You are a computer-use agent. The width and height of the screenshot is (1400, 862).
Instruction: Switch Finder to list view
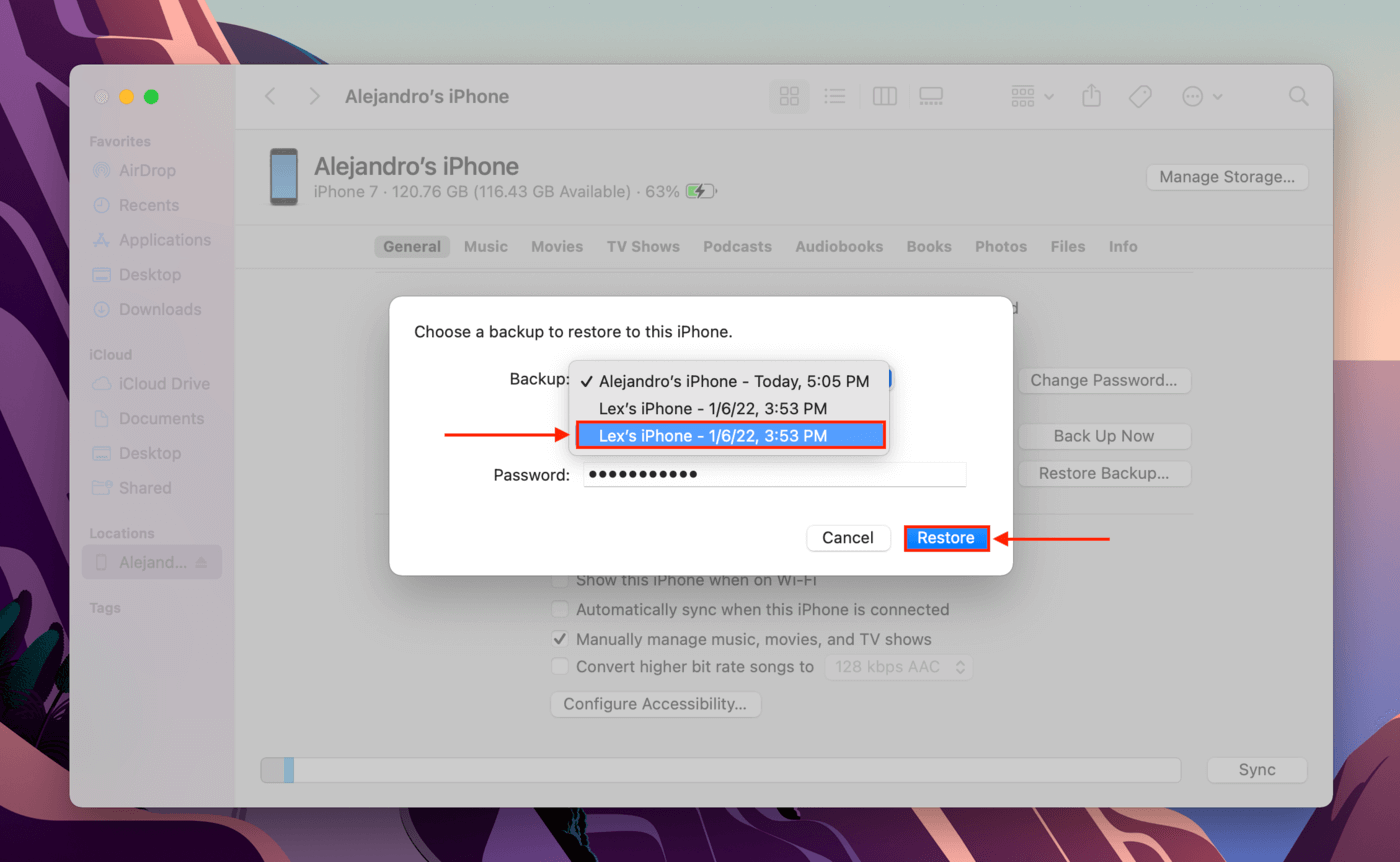835,96
